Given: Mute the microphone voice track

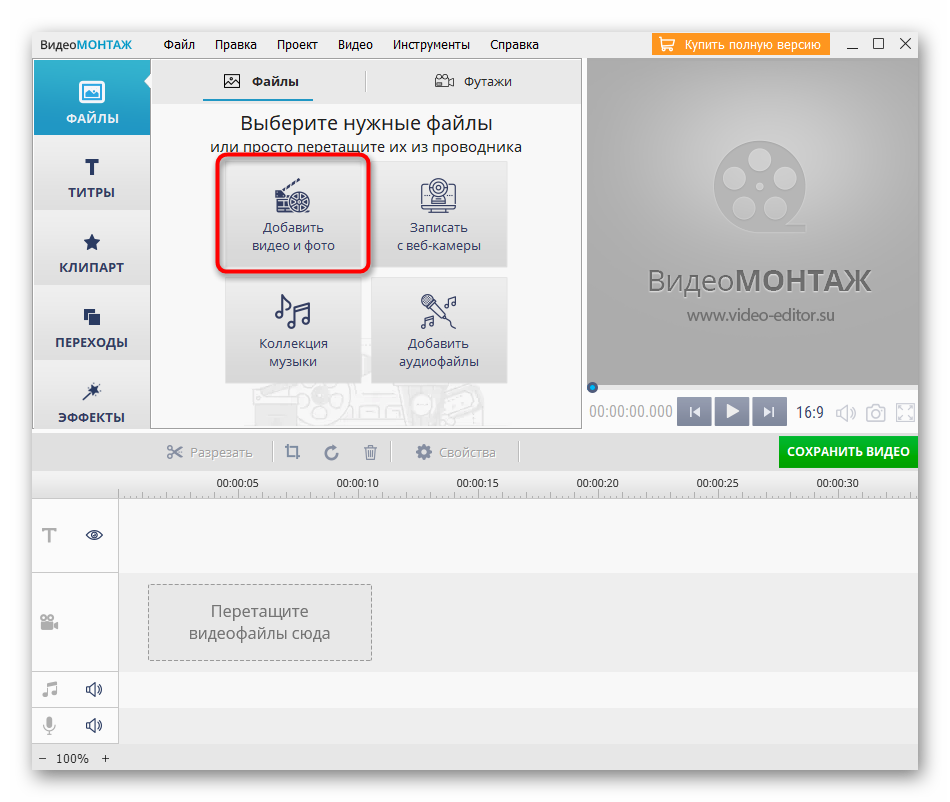Looking at the screenshot, I should tap(94, 726).
